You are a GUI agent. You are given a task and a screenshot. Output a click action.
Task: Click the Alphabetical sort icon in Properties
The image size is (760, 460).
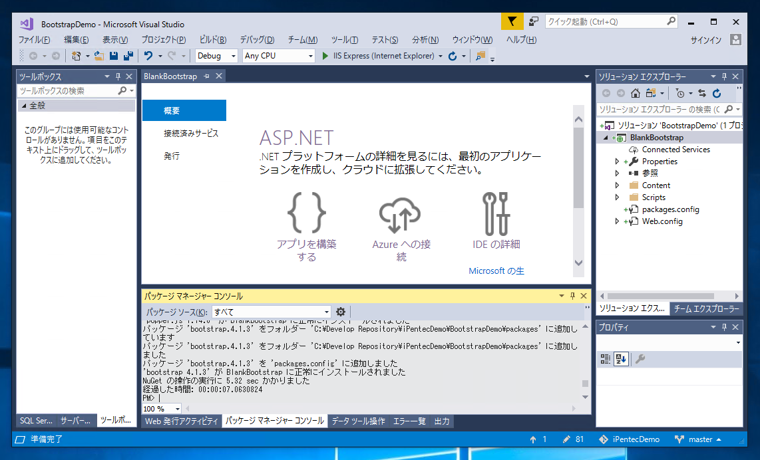pyautogui.click(x=621, y=359)
